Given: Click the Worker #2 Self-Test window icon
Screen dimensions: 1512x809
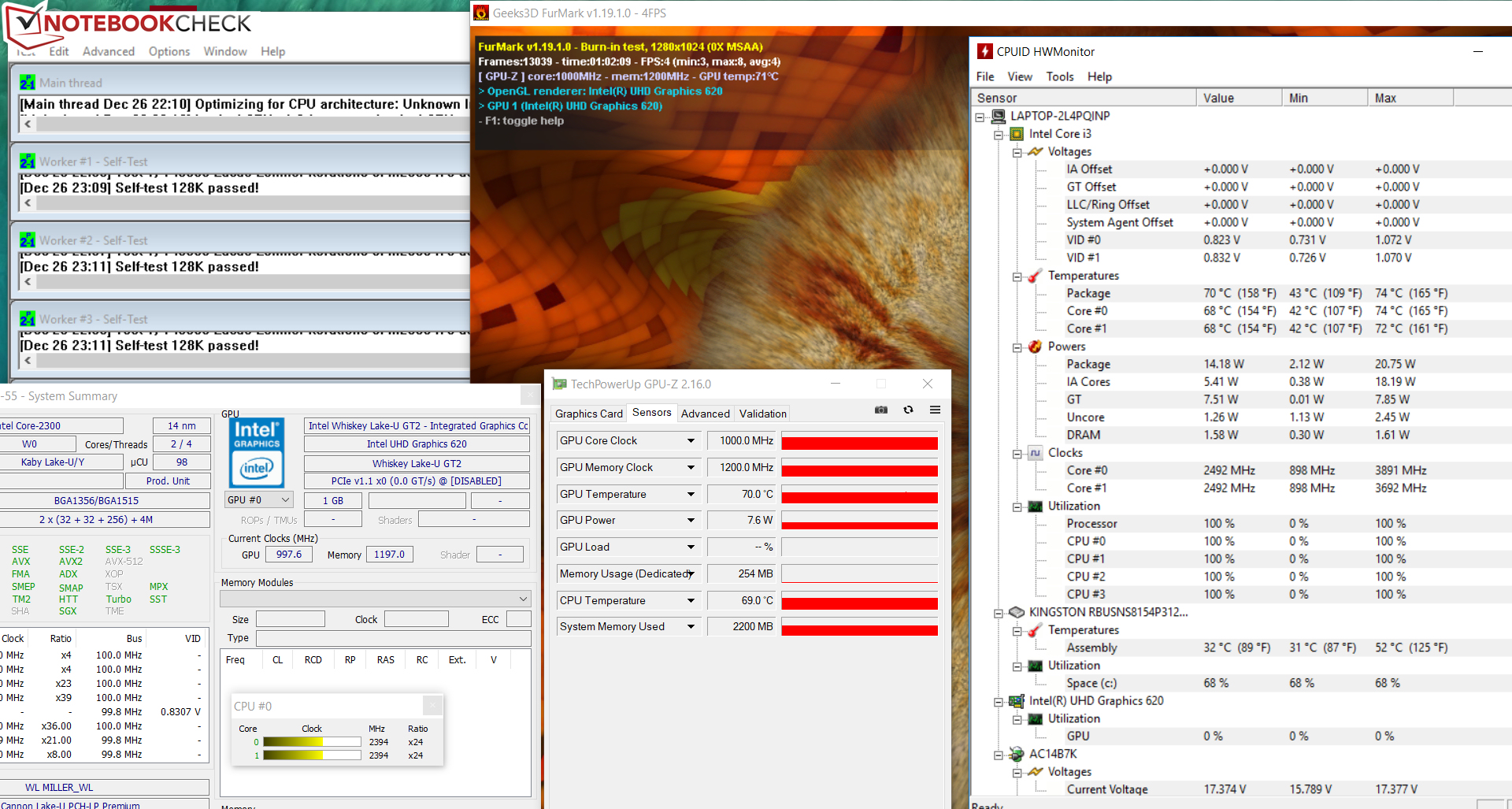Looking at the screenshot, I should coord(28,239).
